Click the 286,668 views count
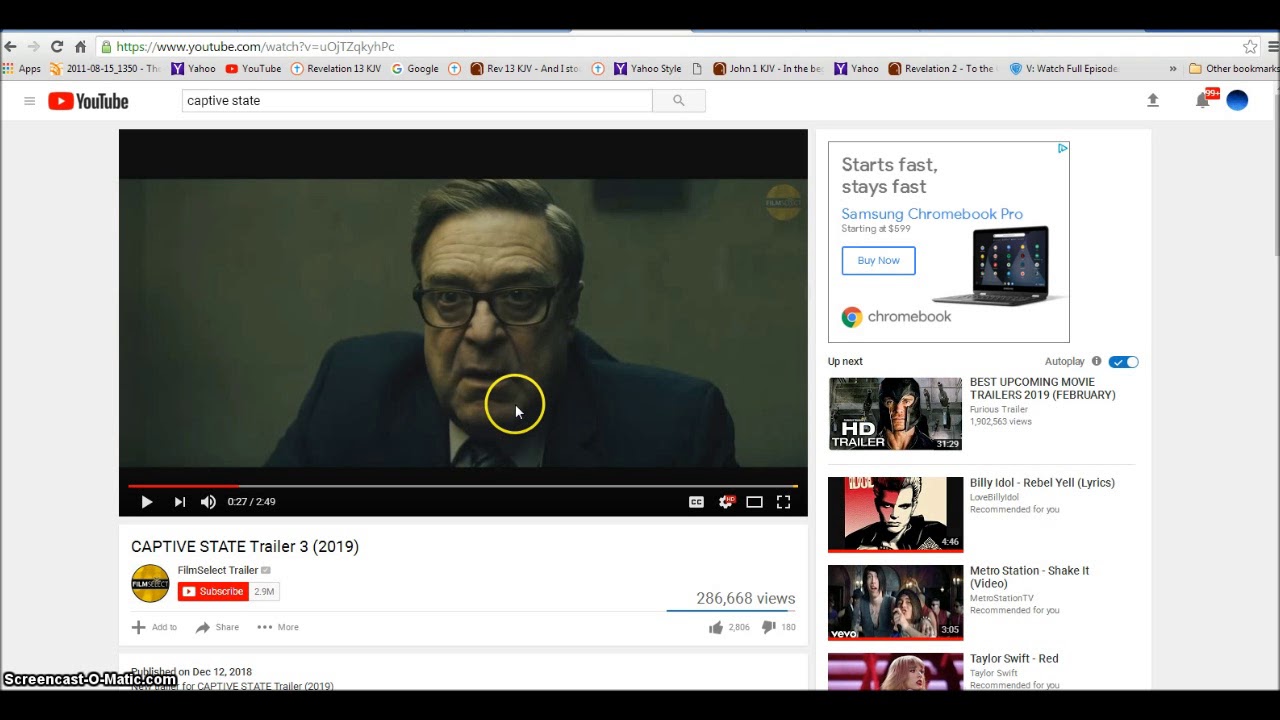 [x=745, y=598]
